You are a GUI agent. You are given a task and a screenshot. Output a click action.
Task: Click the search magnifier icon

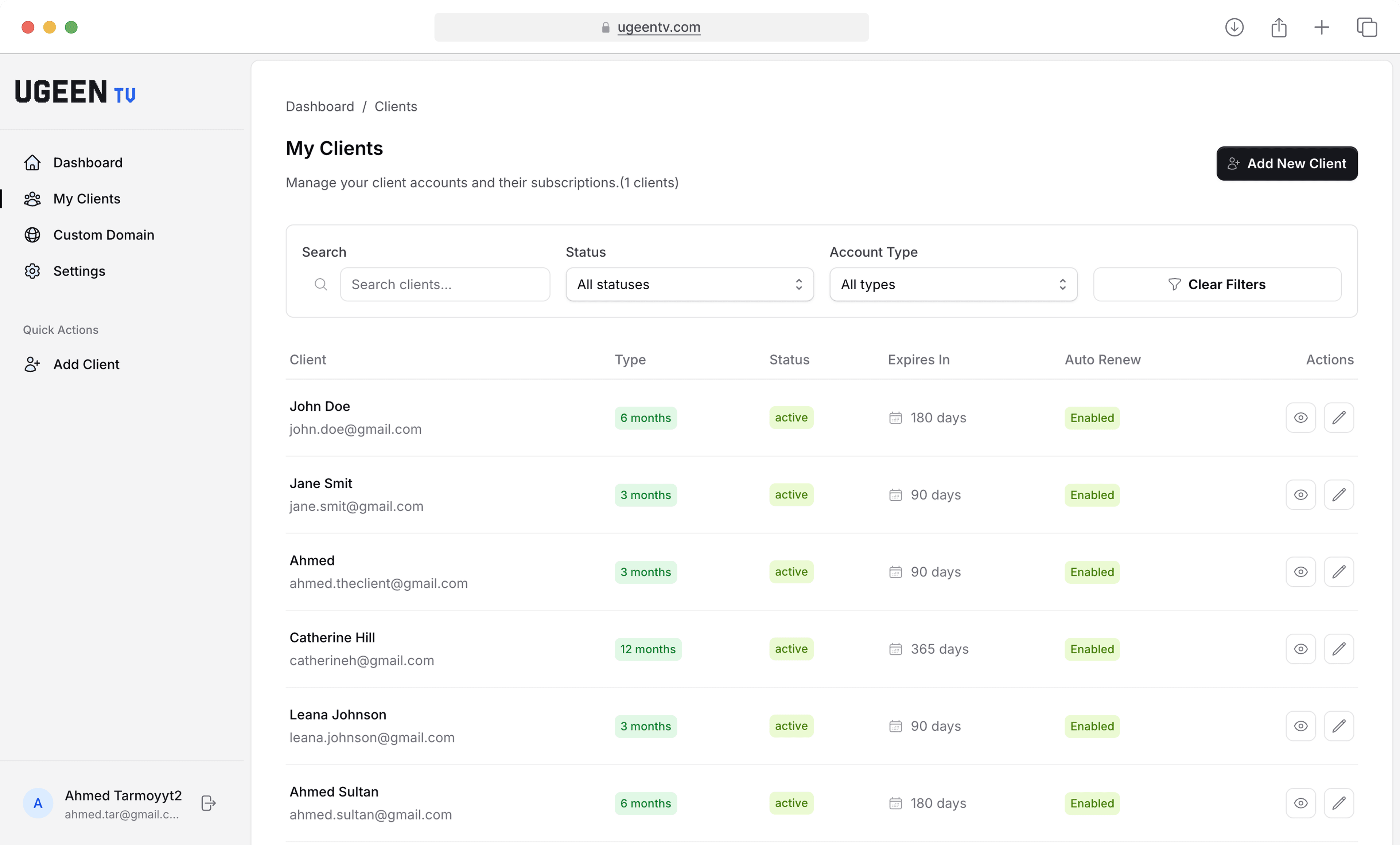click(x=321, y=285)
